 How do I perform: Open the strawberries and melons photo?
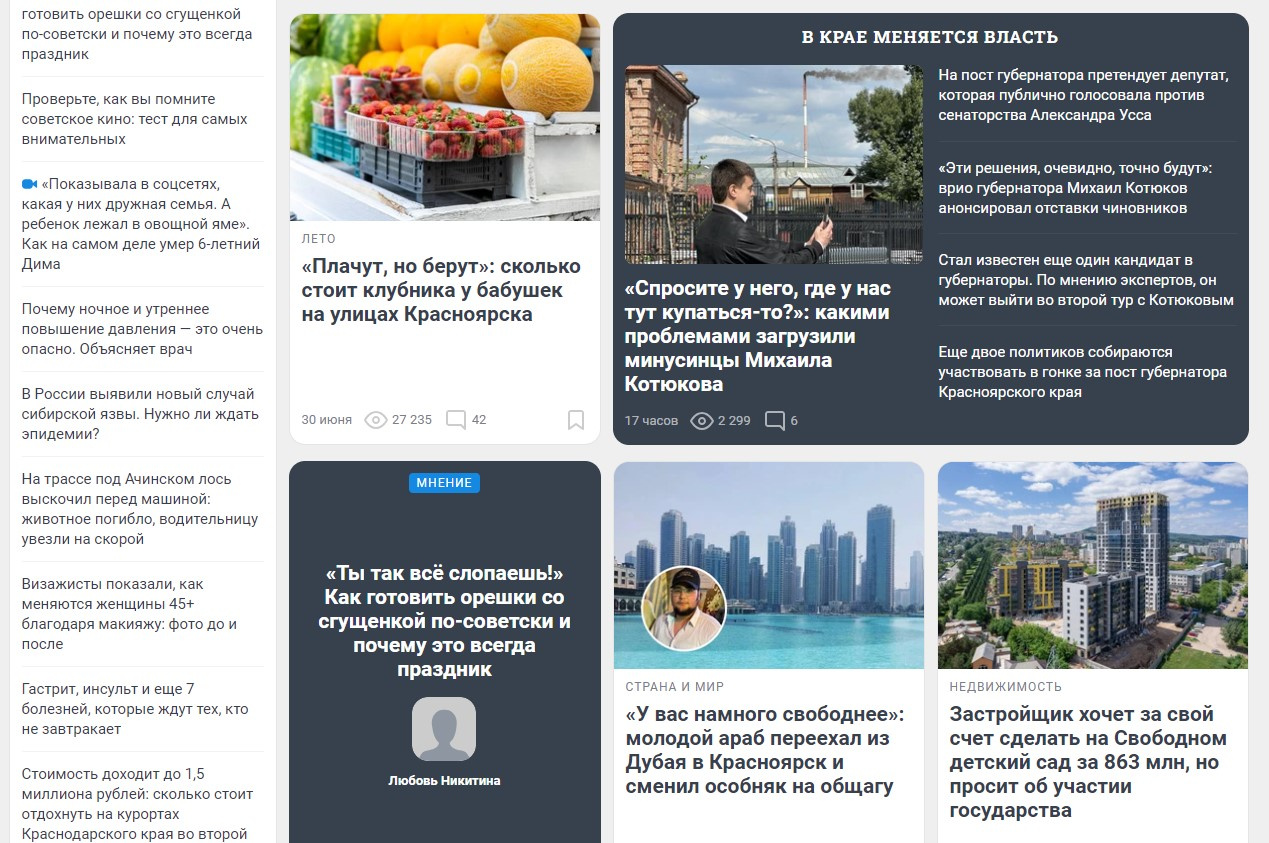(445, 117)
